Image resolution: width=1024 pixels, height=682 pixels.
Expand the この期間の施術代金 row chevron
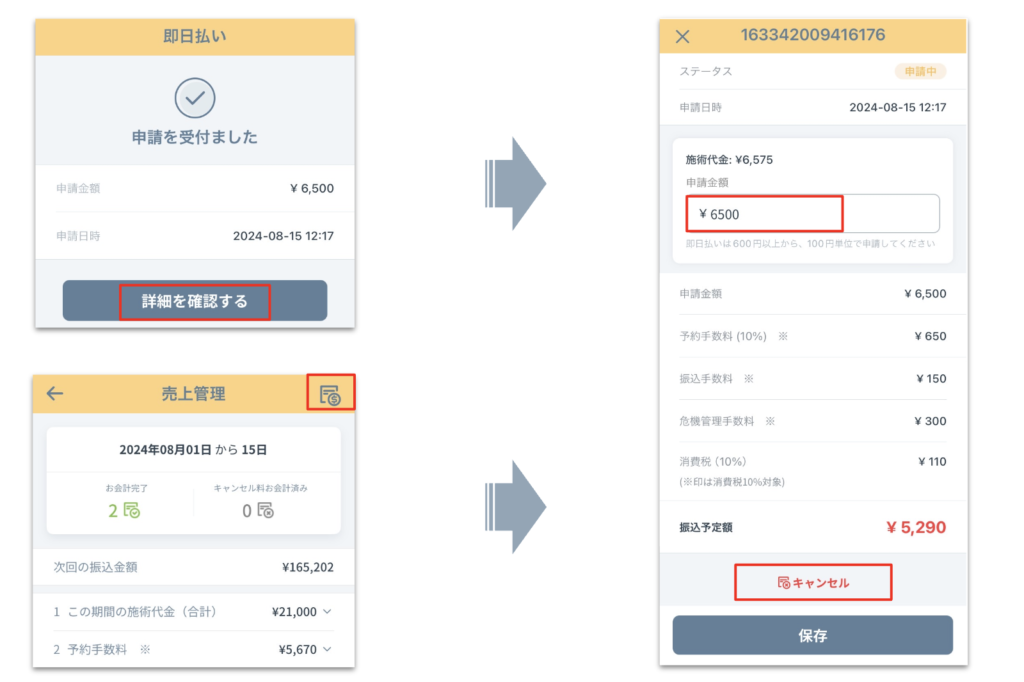328,612
